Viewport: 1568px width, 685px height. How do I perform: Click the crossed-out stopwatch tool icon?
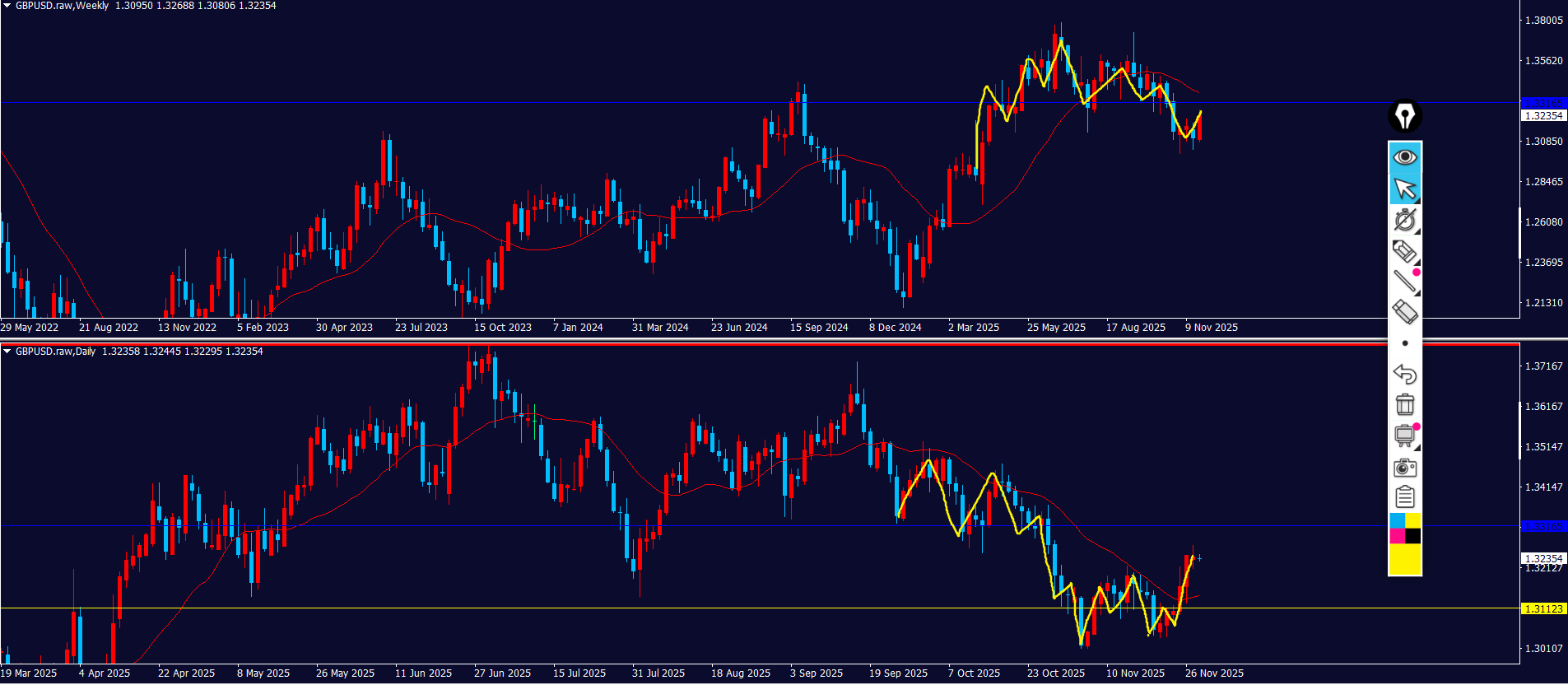click(x=1404, y=220)
